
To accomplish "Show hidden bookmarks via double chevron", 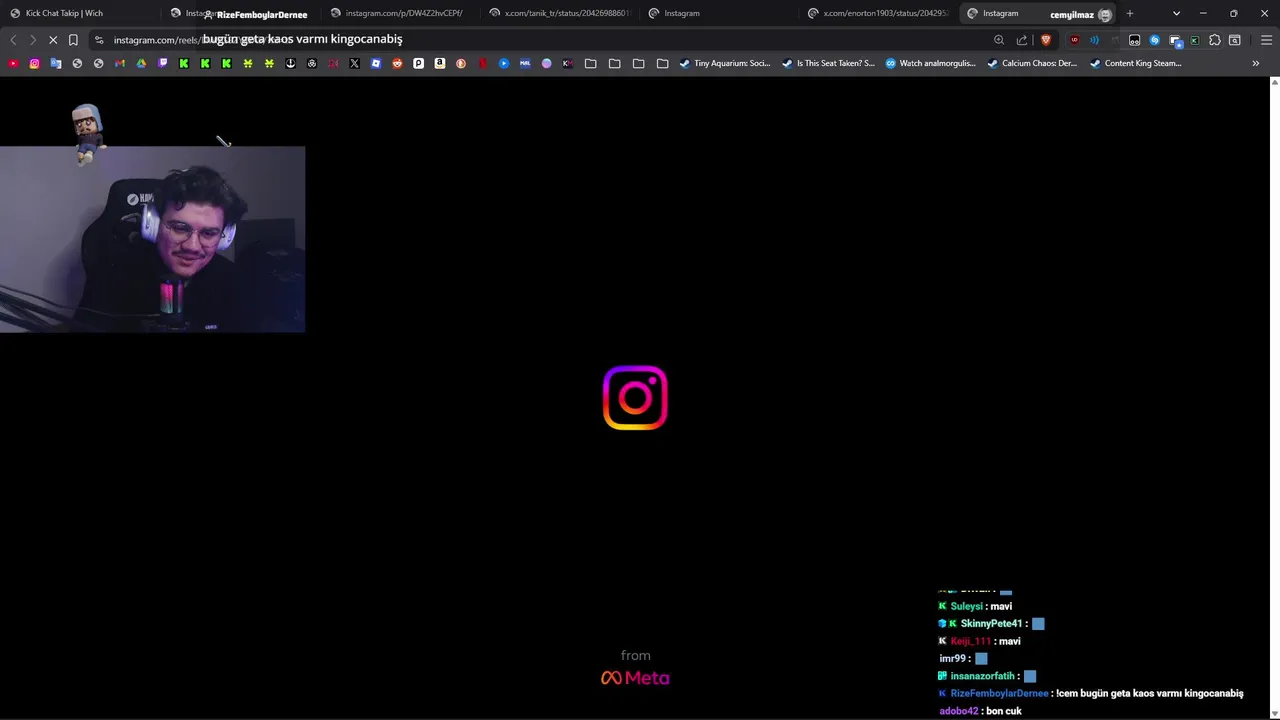I will (1256, 63).
